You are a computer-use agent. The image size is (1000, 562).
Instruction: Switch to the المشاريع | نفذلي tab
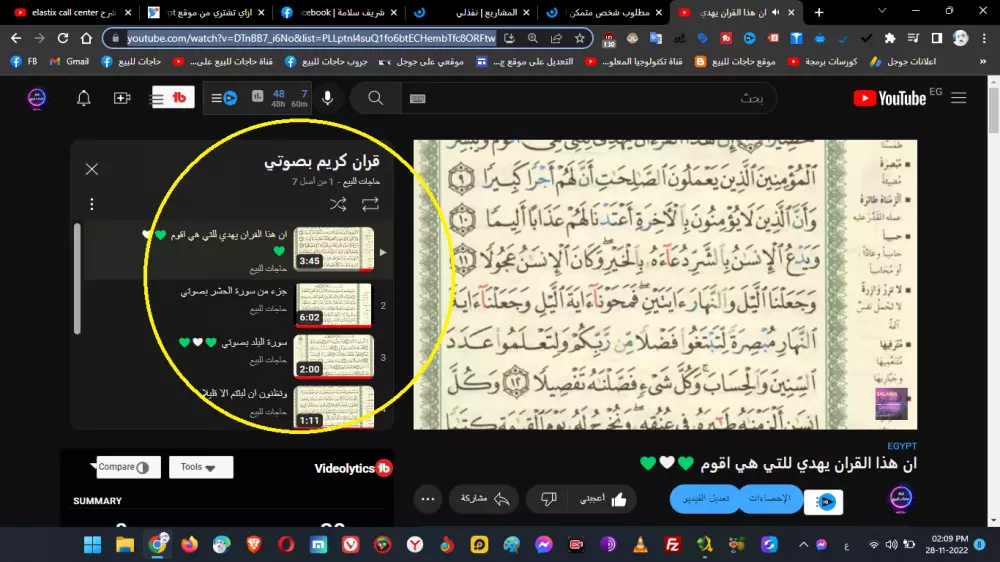coord(473,12)
